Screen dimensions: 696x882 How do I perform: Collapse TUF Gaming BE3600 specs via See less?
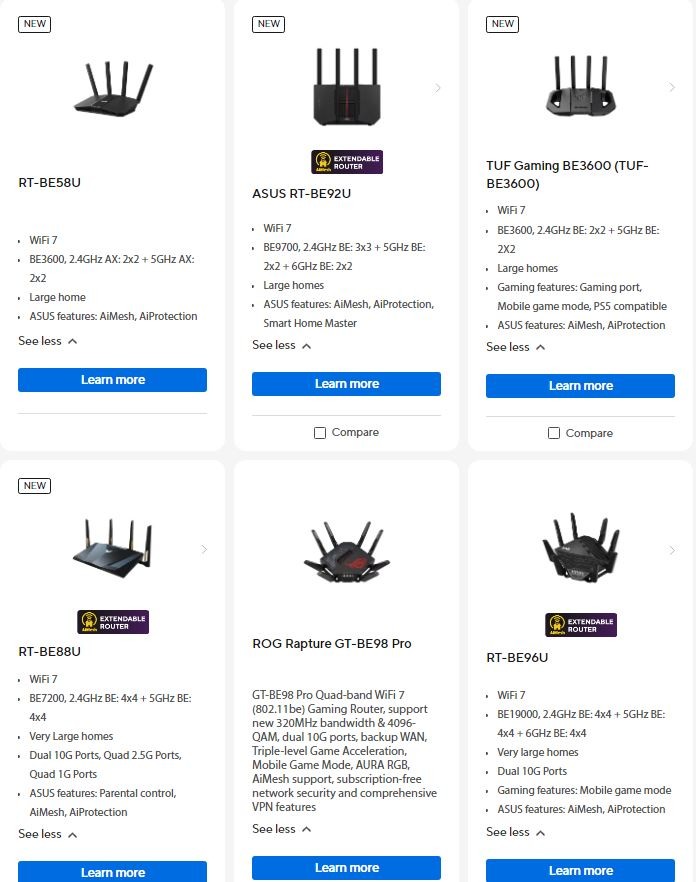click(515, 347)
